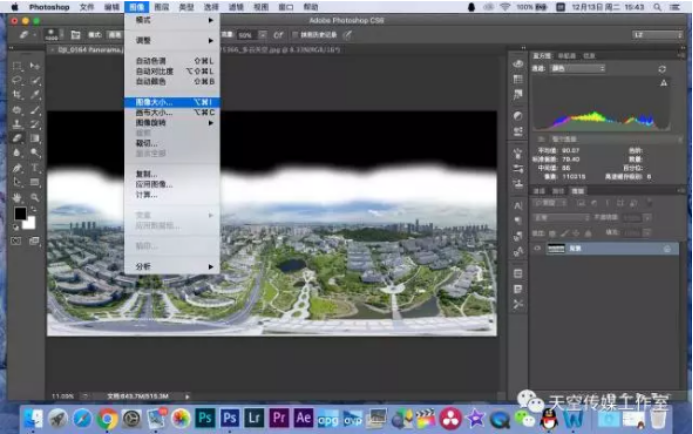Screen dimensions: 693x434
Task: Select the Hand tool
Action: pyautogui.click(x=18, y=197)
